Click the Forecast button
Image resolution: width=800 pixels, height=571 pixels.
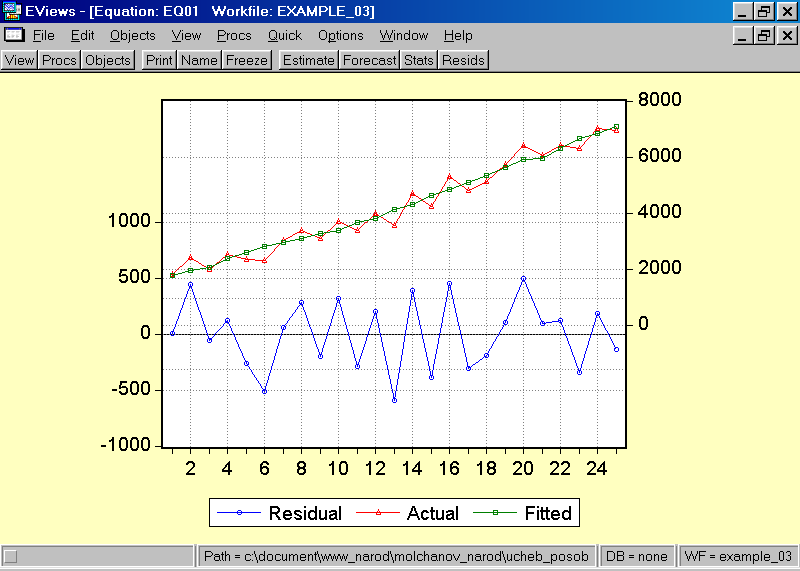pos(369,60)
